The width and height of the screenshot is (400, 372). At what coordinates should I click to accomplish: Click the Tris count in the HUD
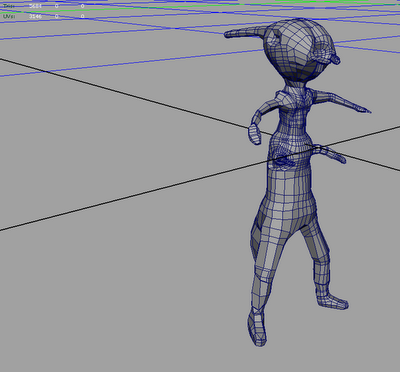35,6
